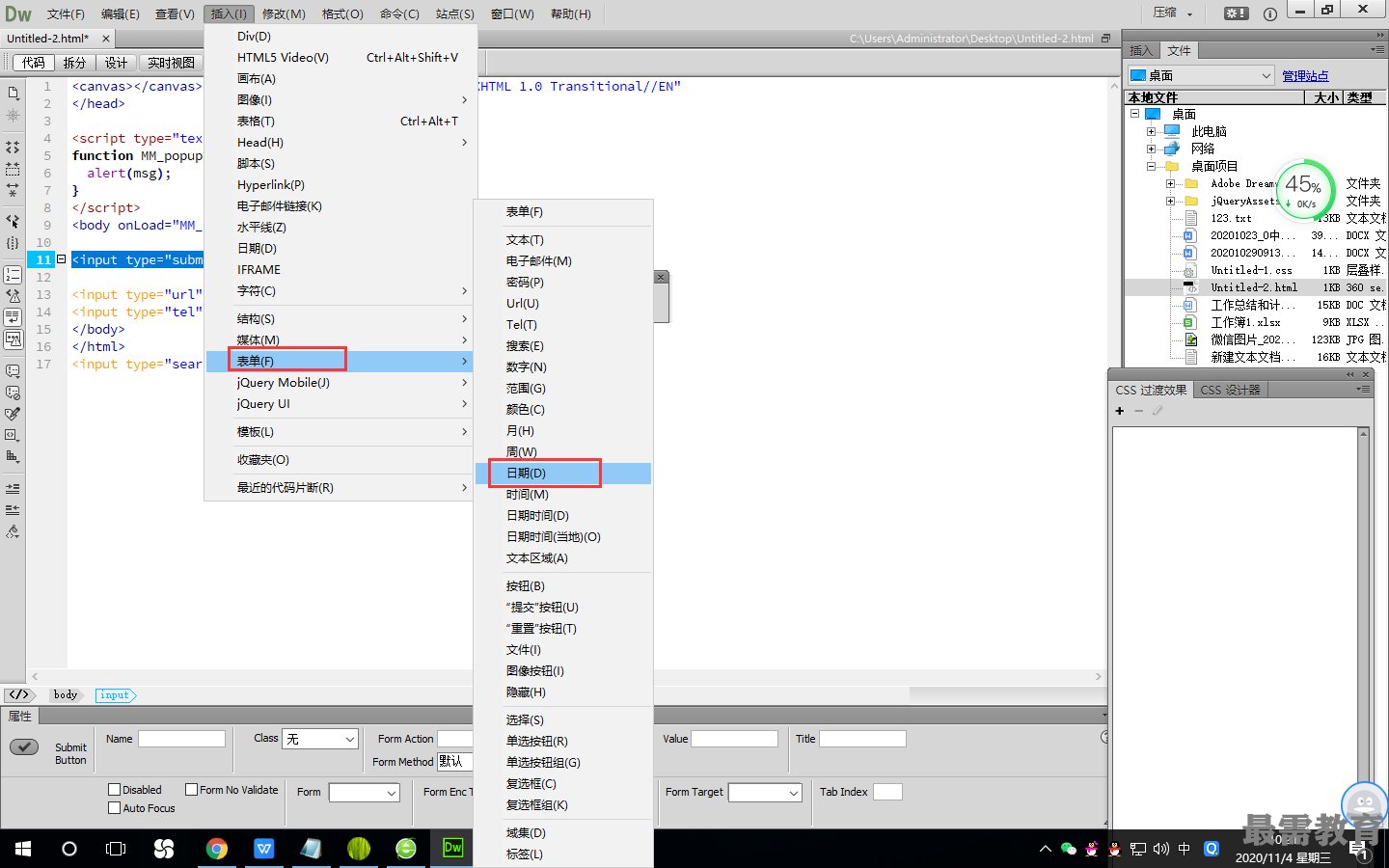
Task: Click the Name input field
Action: pos(181,739)
